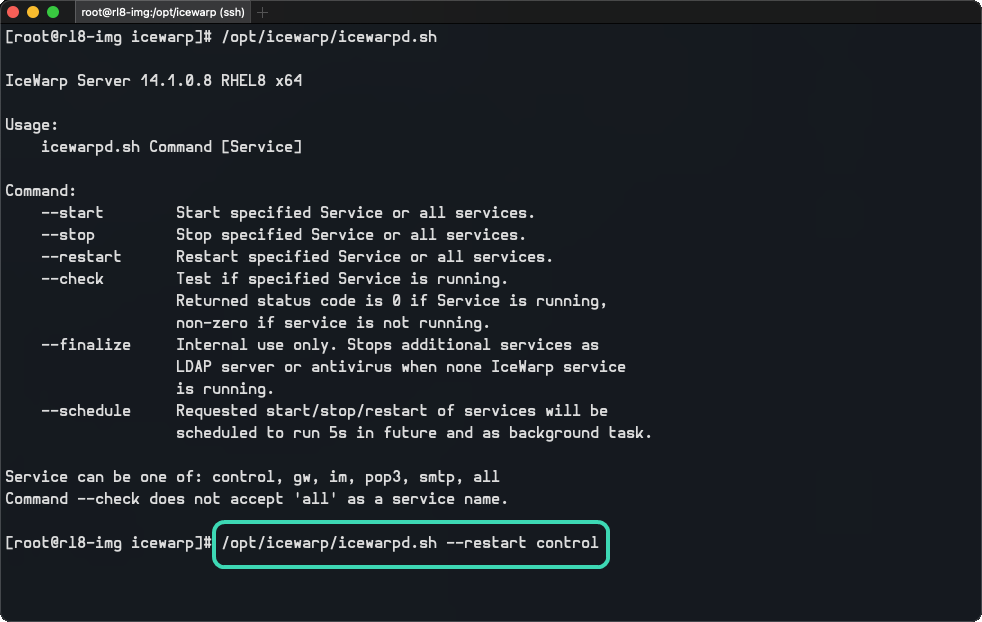Screen dimensions: 982x622
Task: Select the root@rl8-img:/opt/icewarp (ssh) tab
Action: 163,12
